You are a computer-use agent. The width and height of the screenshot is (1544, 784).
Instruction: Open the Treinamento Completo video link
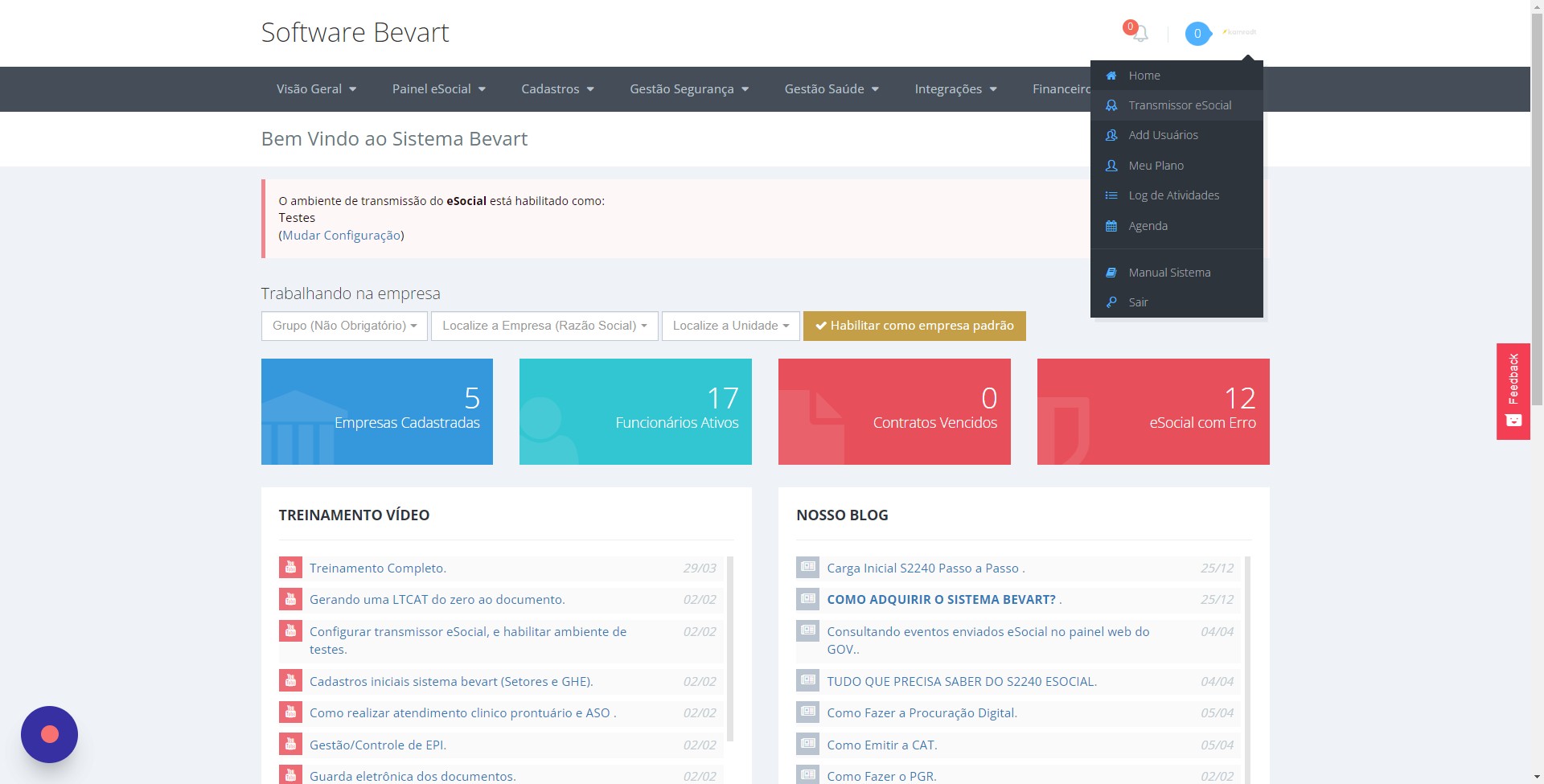(378, 568)
